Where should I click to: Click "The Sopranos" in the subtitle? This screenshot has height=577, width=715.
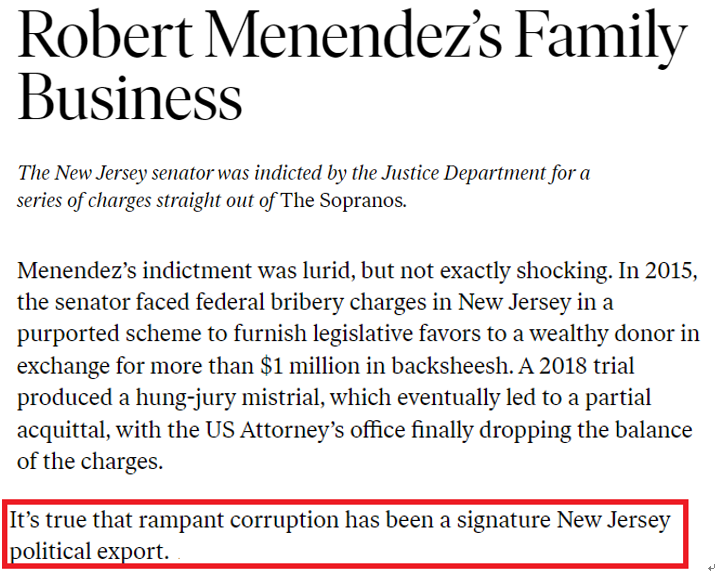click(343, 200)
